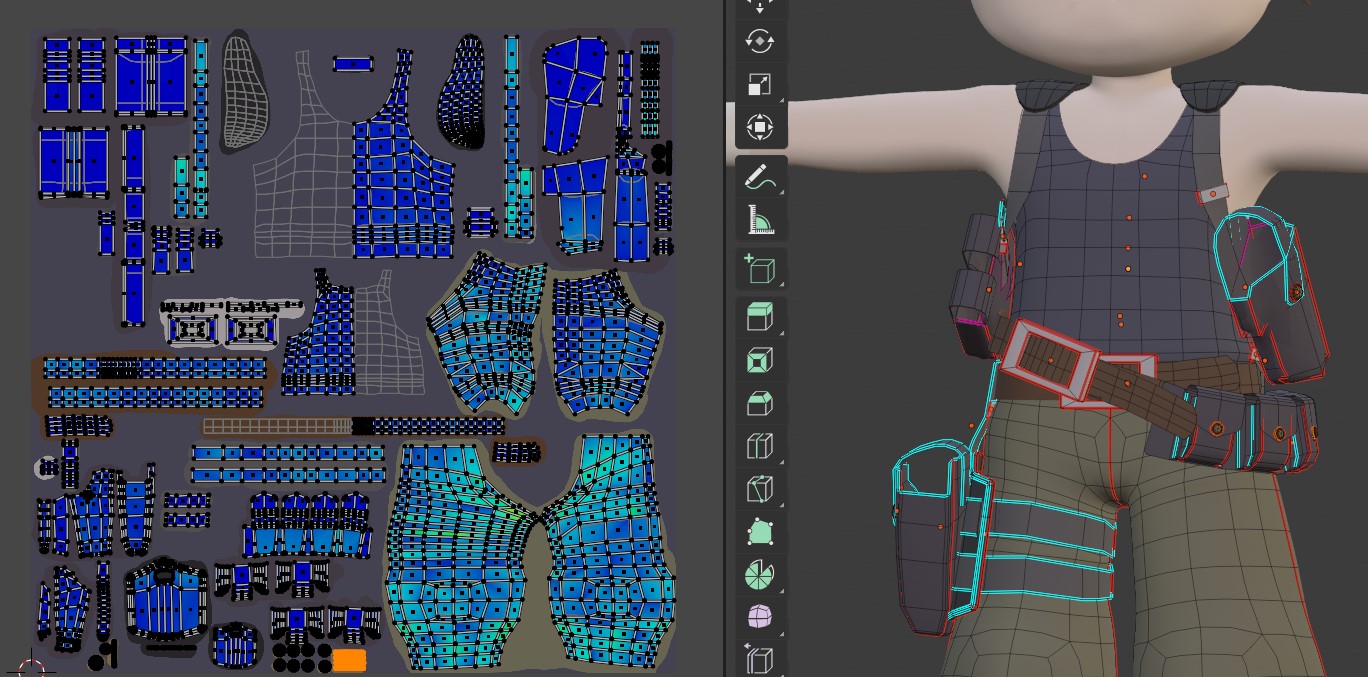Select the Smooth vertices tool
Image resolution: width=1368 pixels, height=677 pixels.
point(760,618)
